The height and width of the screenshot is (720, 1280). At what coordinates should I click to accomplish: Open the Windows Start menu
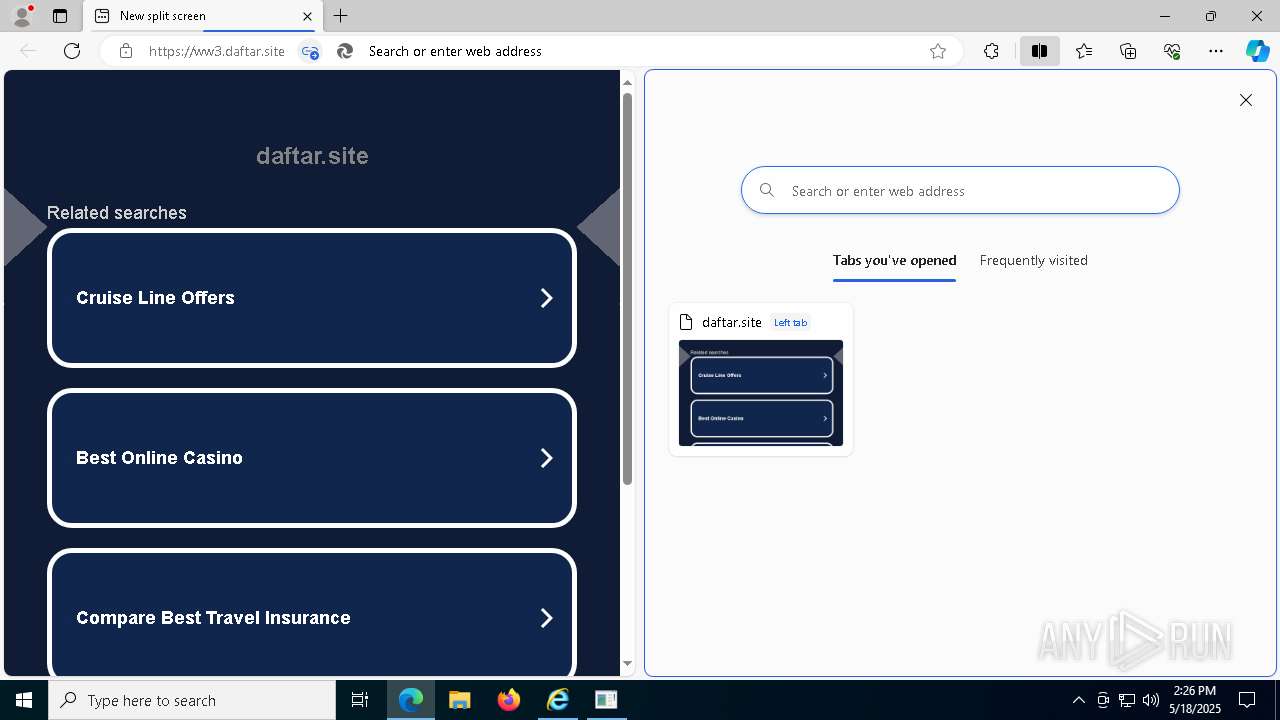pyautogui.click(x=24, y=700)
